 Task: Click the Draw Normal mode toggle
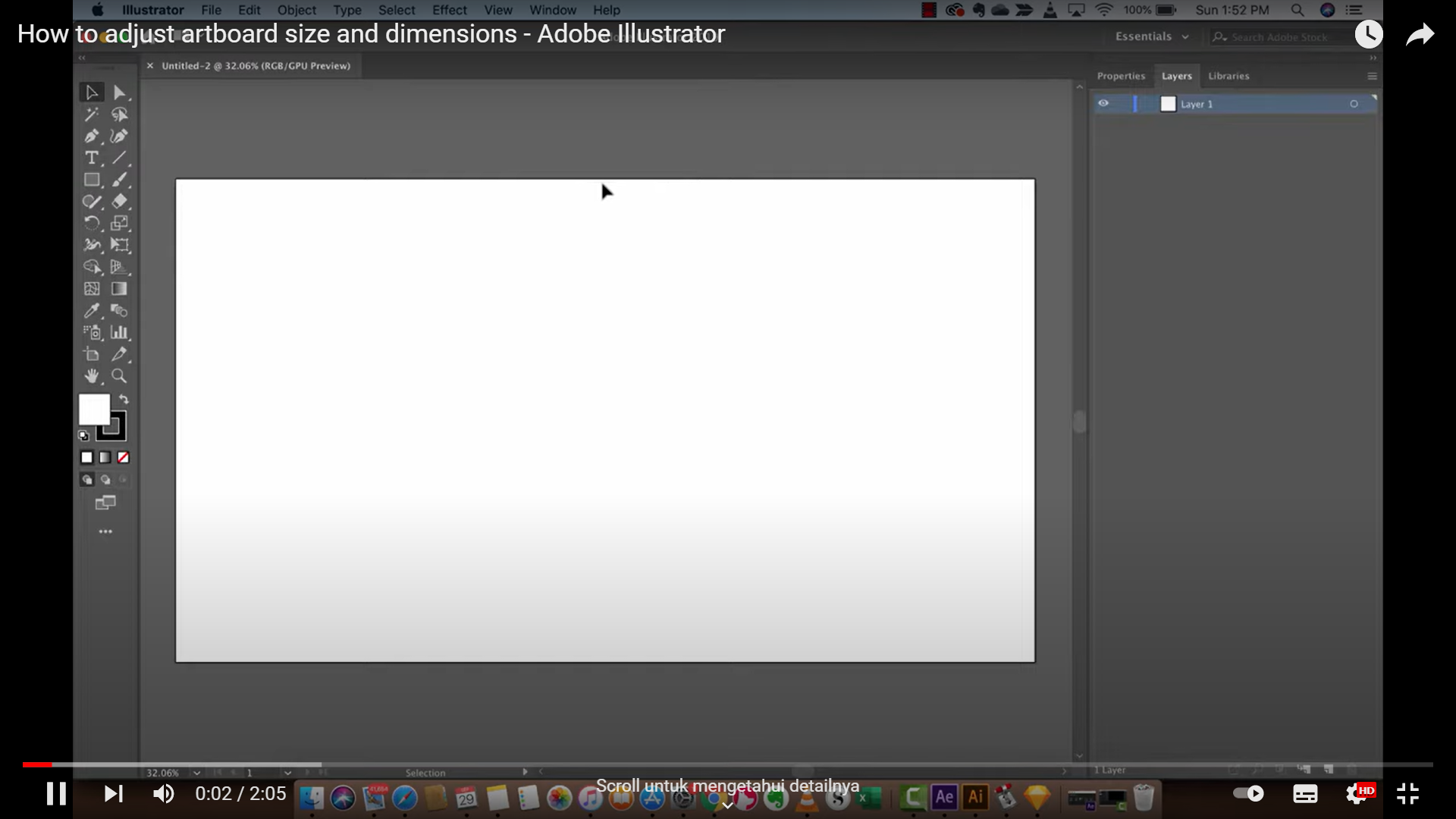[86, 479]
